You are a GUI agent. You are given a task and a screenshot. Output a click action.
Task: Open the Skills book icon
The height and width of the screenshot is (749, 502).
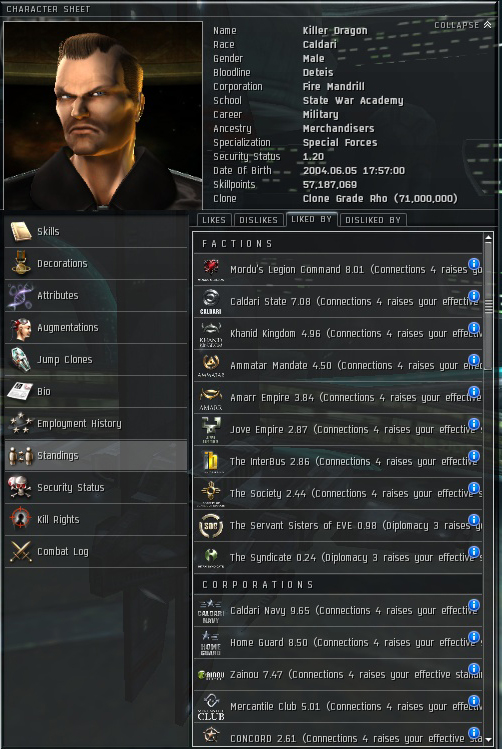pos(21,231)
